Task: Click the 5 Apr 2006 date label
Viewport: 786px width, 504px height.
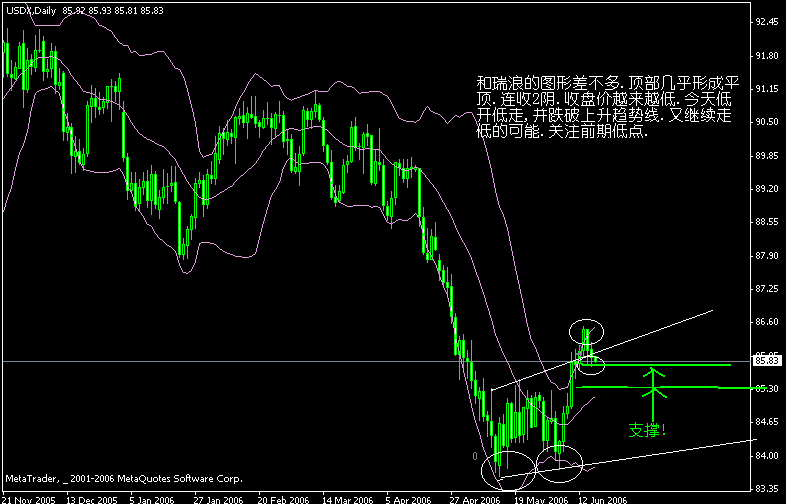Action: pyautogui.click(x=410, y=499)
